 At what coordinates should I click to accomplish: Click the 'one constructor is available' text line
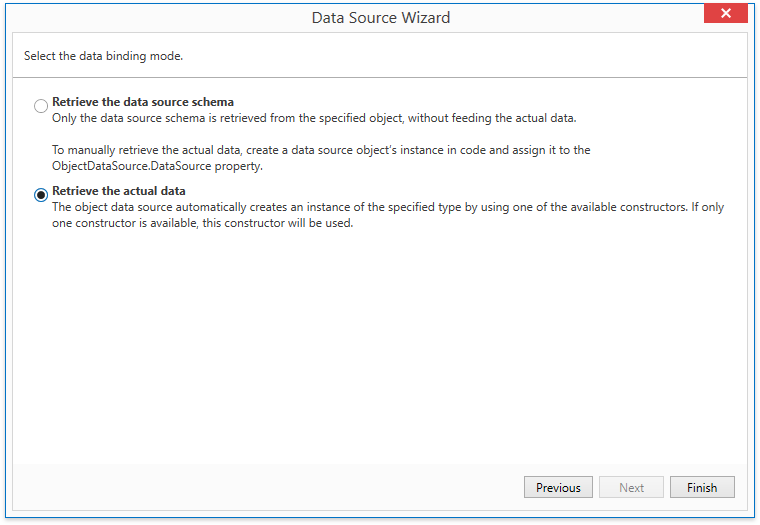coord(203,223)
